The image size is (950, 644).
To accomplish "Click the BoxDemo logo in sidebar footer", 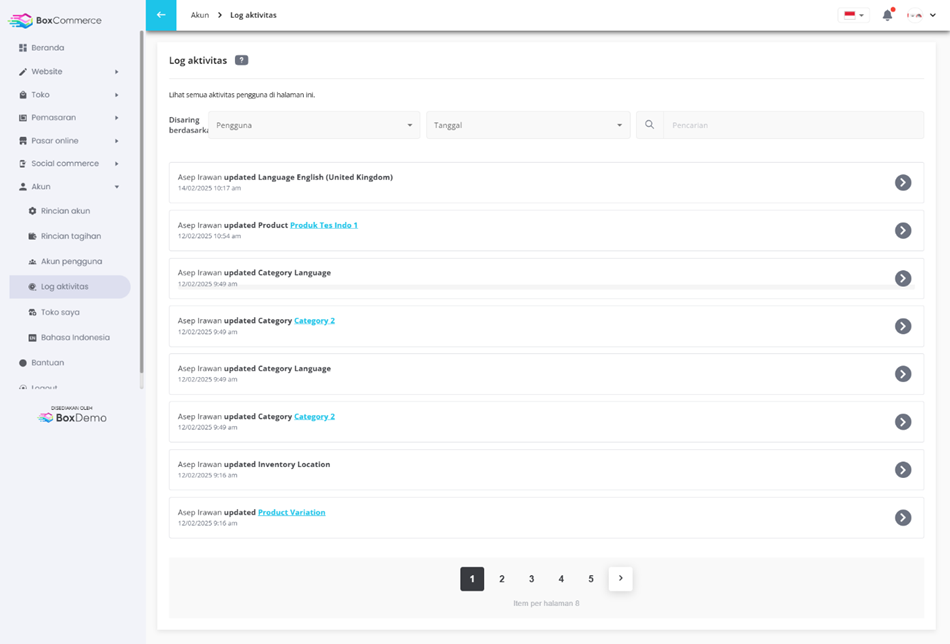I will pos(72,416).
